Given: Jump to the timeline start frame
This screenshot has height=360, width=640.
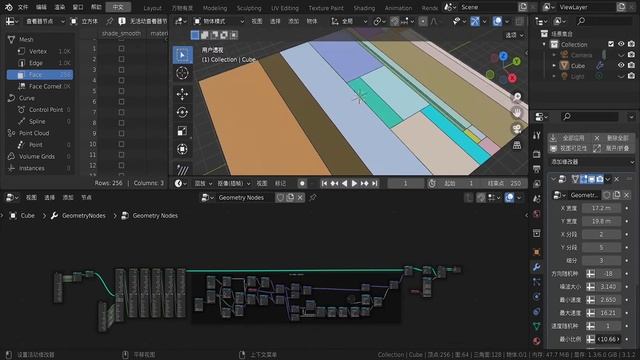Looking at the screenshot, I should coord(324,183).
